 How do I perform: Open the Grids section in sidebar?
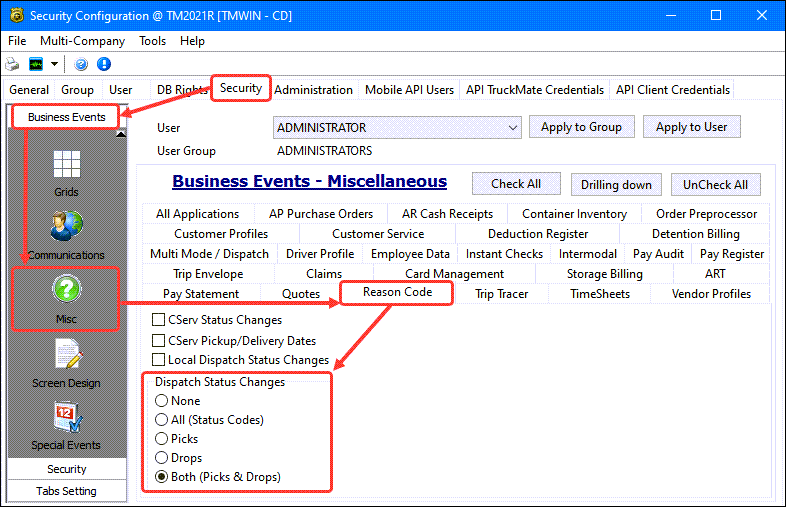66,171
